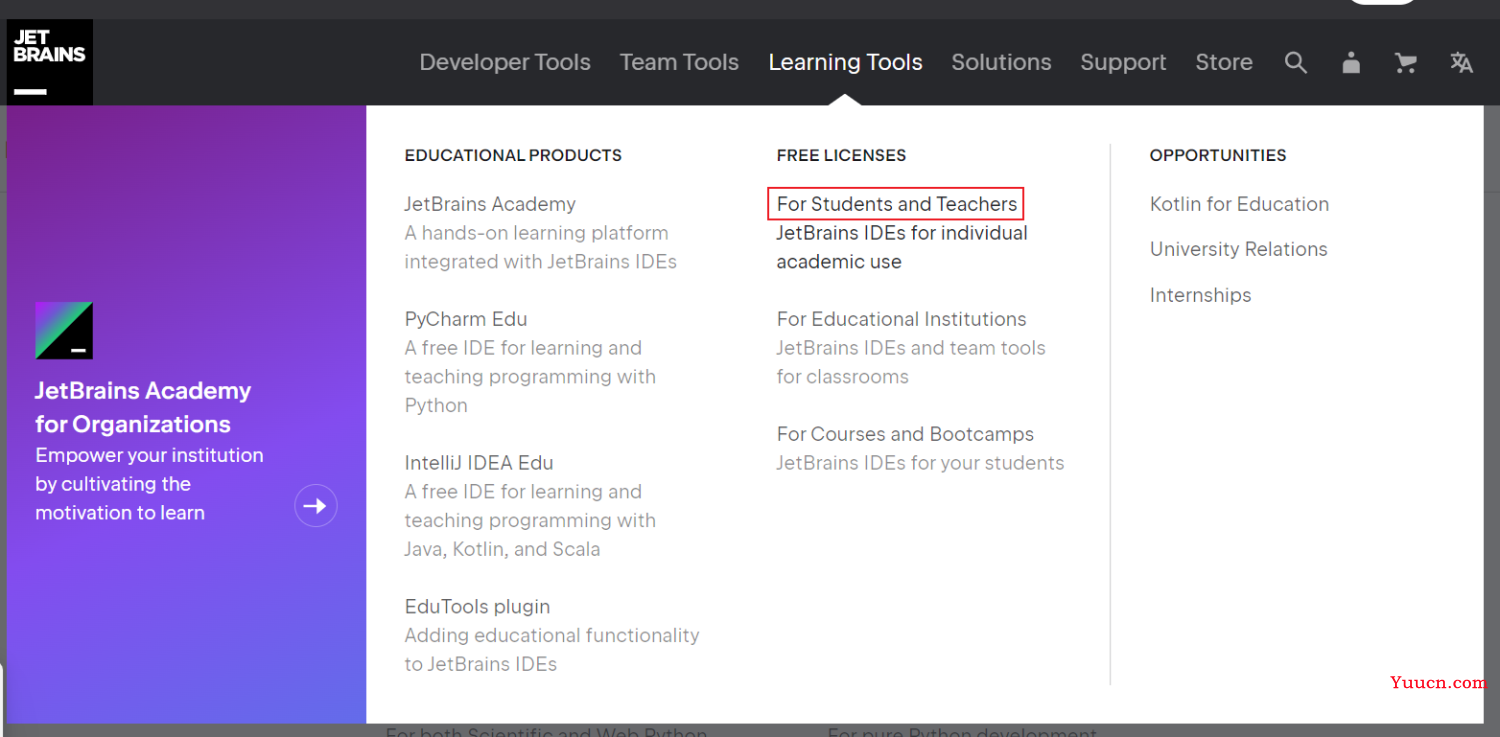1500x737 pixels.
Task: Click the OPPORTUNITIES heading
Action: (x=1218, y=155)
